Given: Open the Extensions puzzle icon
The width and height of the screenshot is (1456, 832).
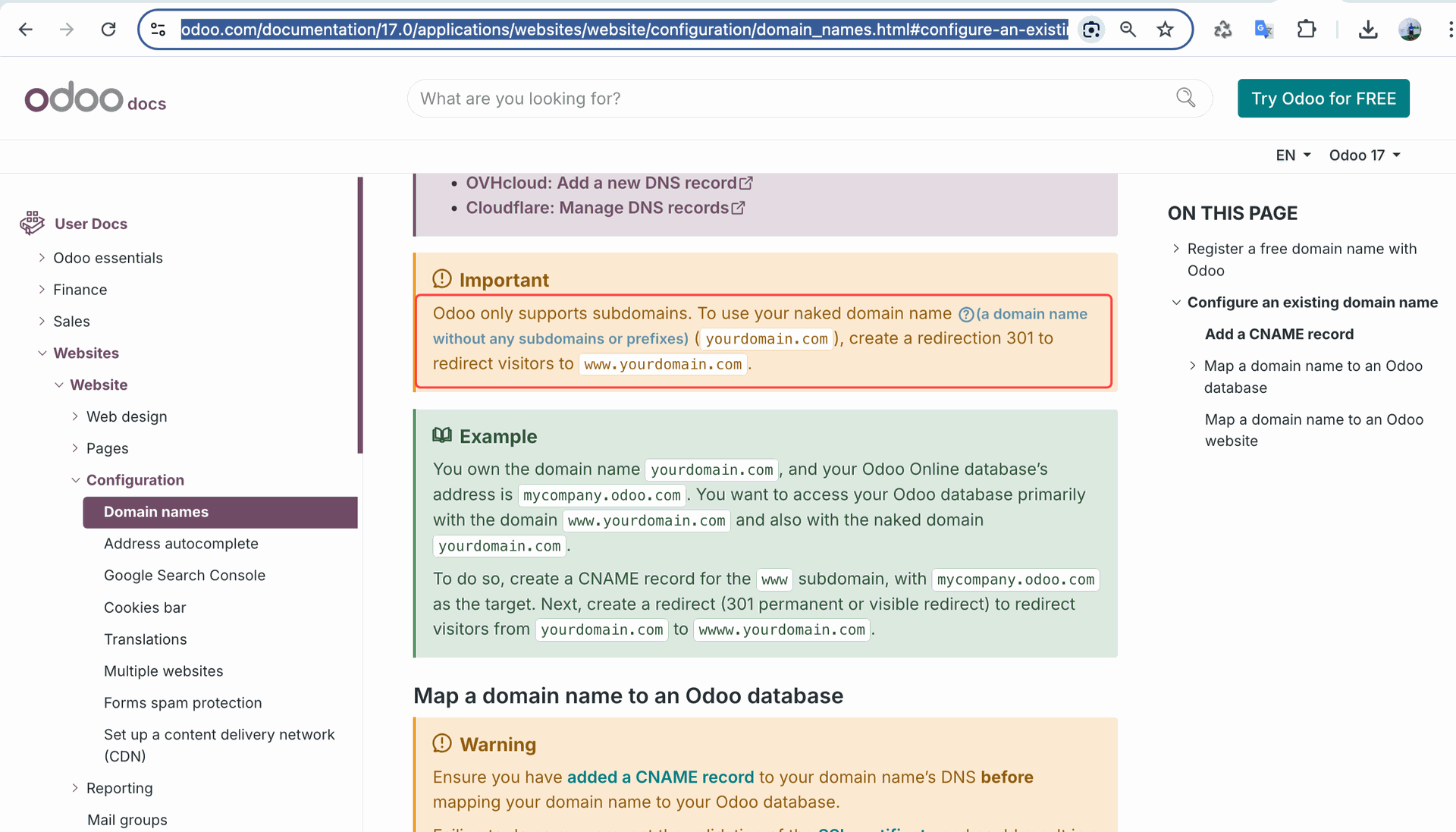Looking at the screenshot, I should [1306, 30].
